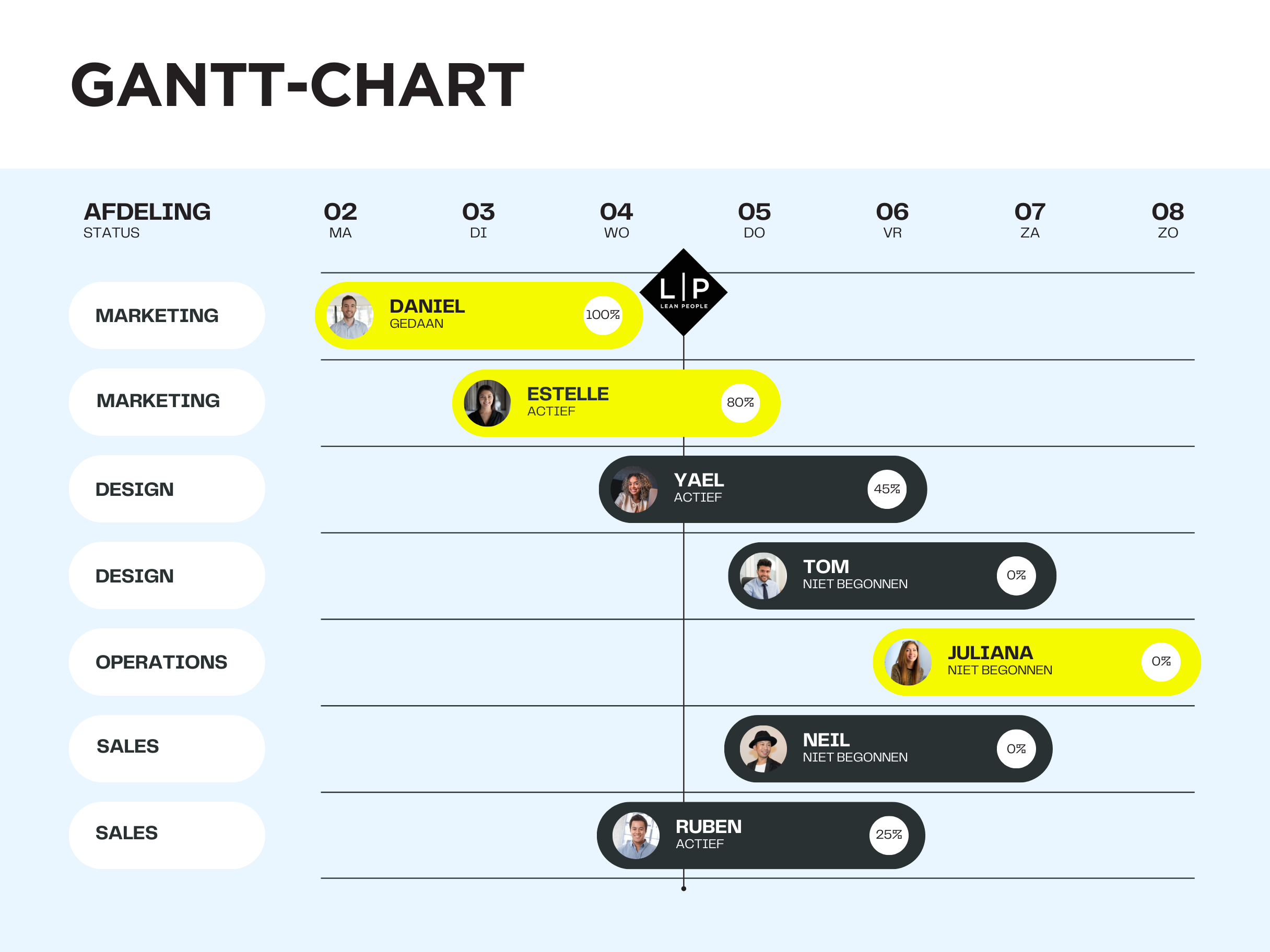Select Juliana's profile photo
Viewport: 1270px width, 952px height.
908,662
